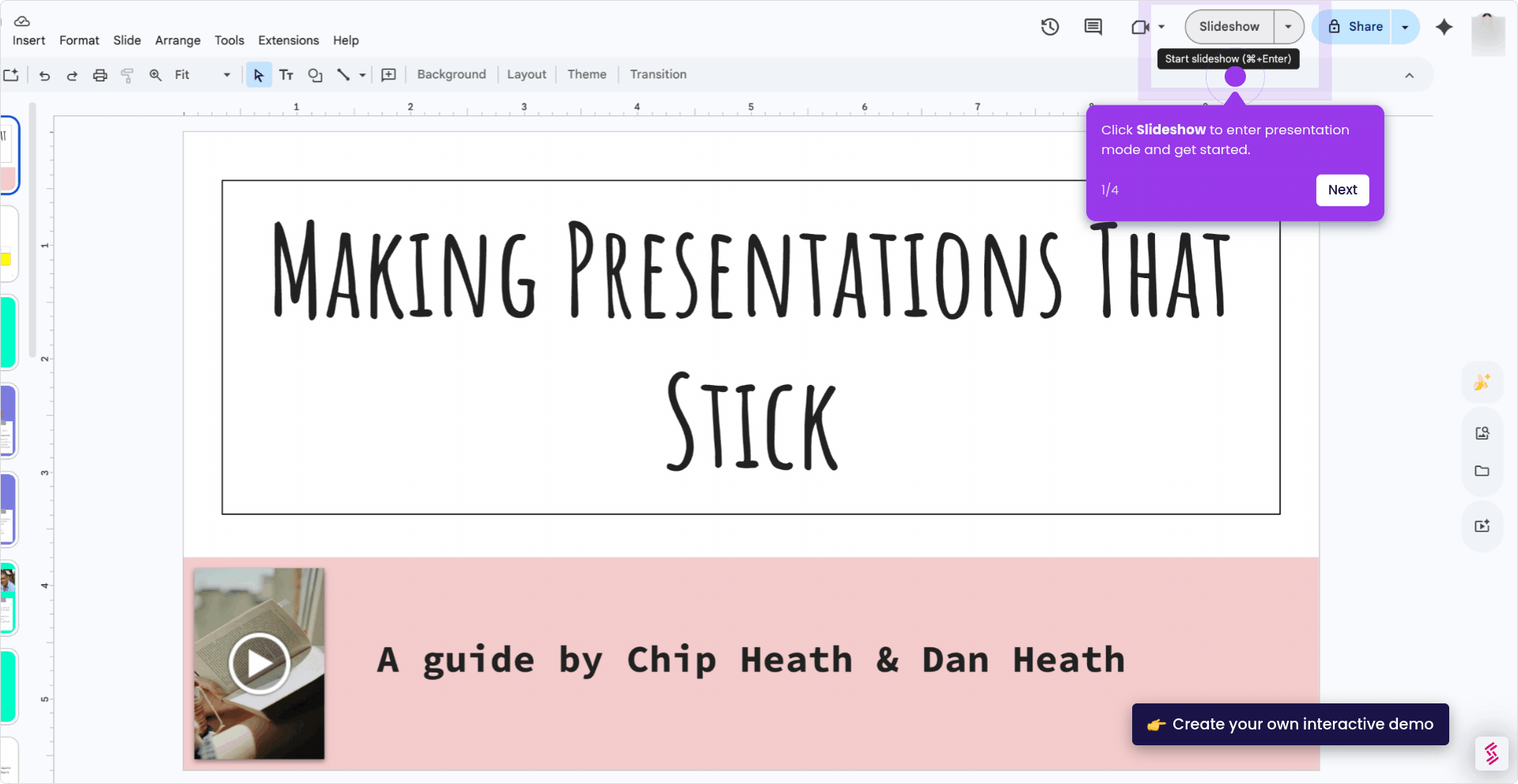Click the insert video side panel icon

click(1482, 526)
